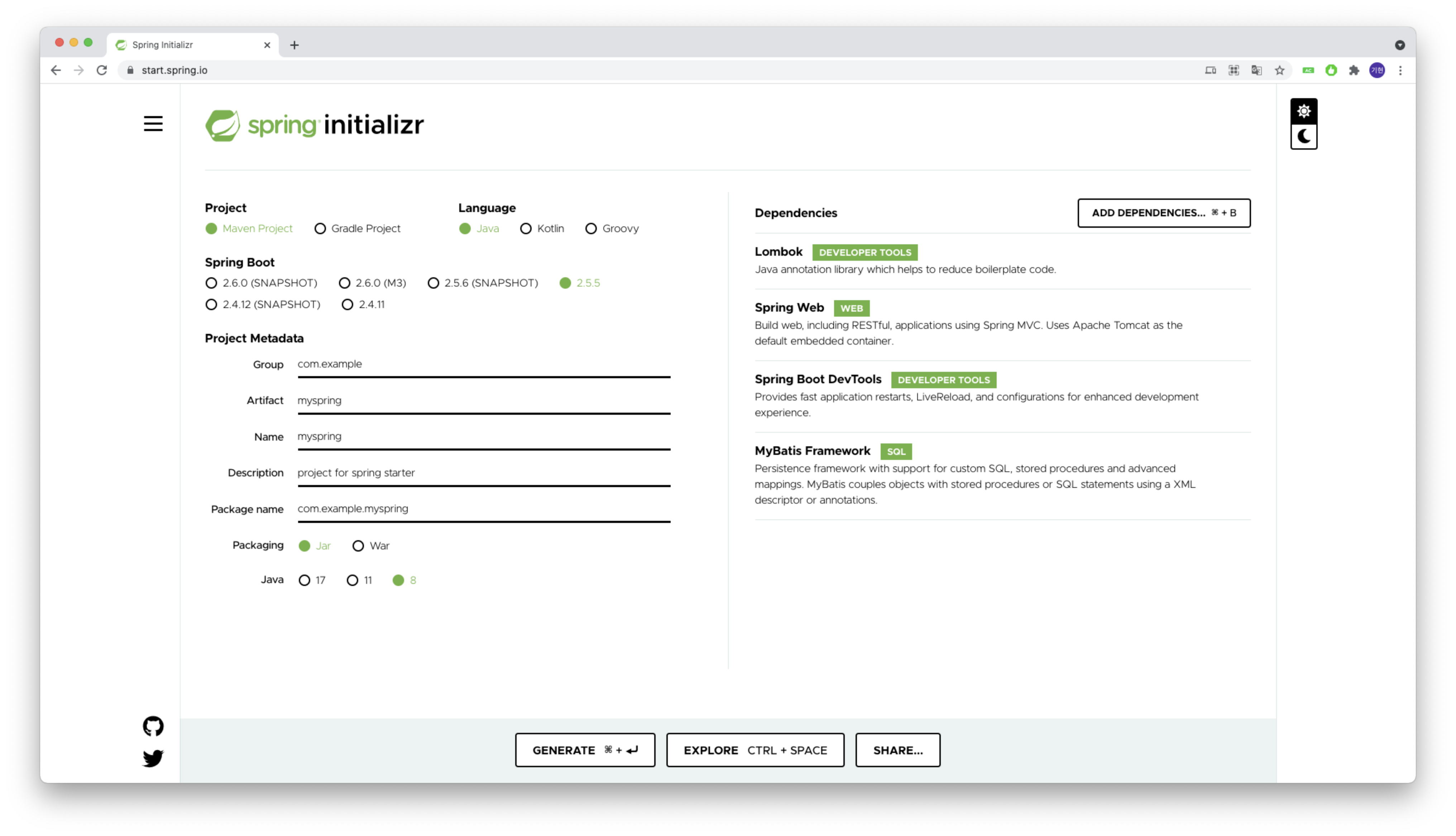
Task: Open the GitHub link icon
Action: pos(153,726)
